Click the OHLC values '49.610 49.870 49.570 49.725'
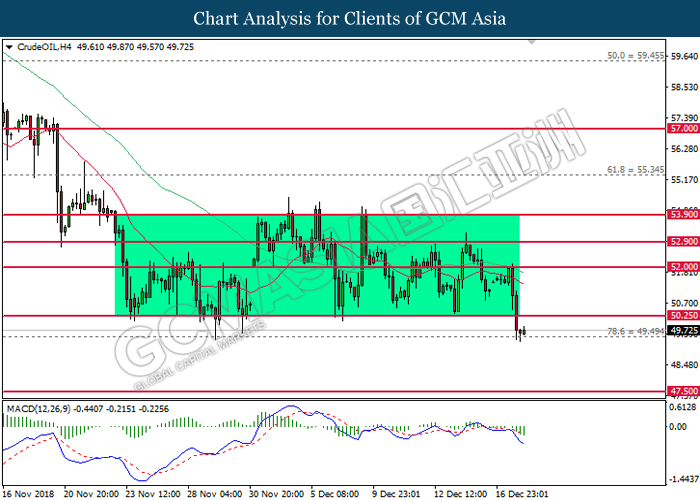This screenshot has width=700, height=500. pyautogui.click(x=135, y=47)
